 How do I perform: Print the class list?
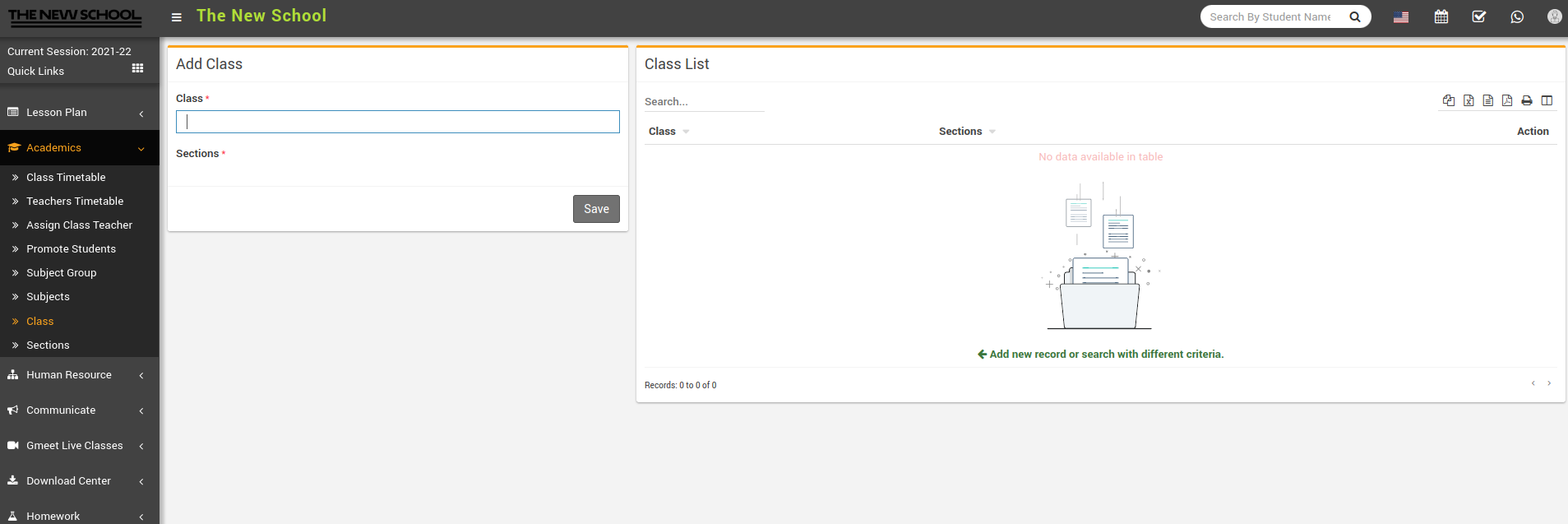pyautogui.click(x=1527, y=100)
